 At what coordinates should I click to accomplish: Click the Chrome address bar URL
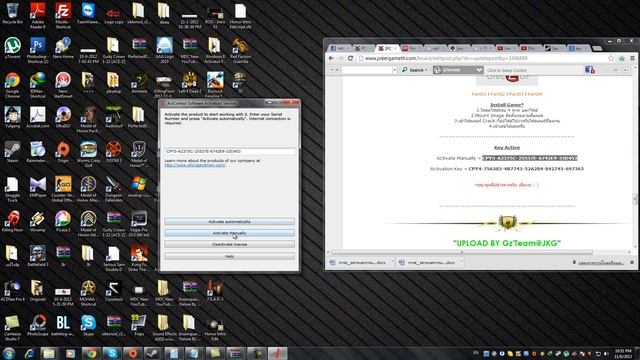pyautogui.click(x=447, y=58)
